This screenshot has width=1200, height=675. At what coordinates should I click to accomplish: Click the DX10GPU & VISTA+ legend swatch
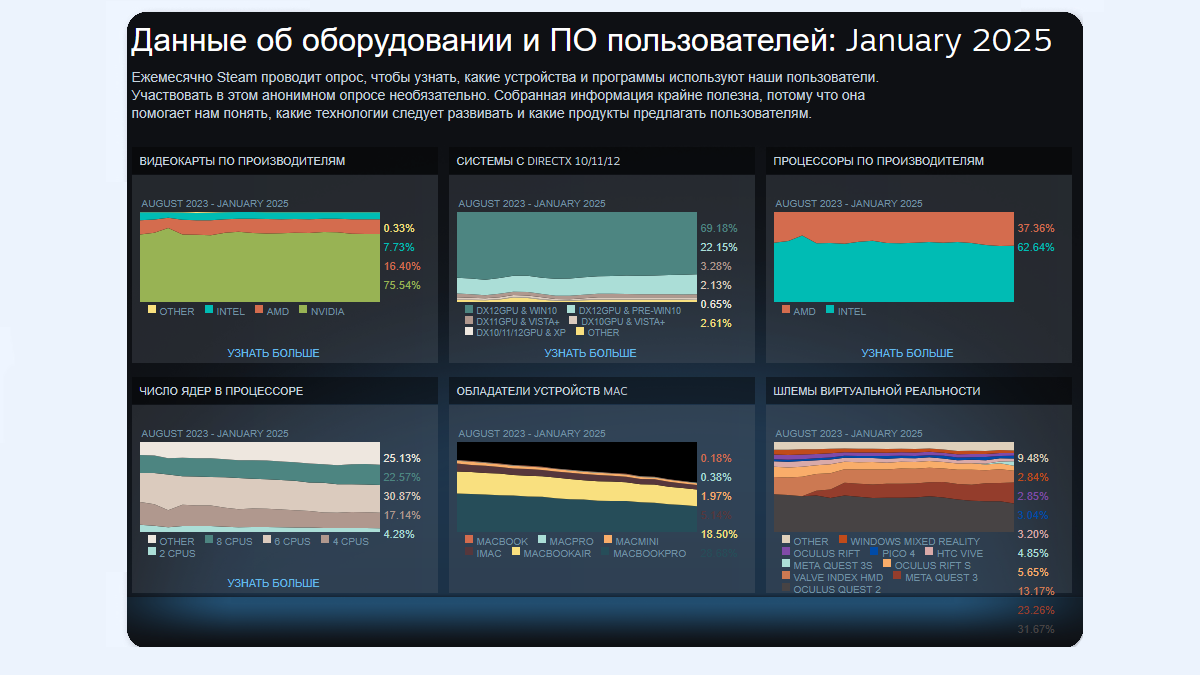coord(572,321)
